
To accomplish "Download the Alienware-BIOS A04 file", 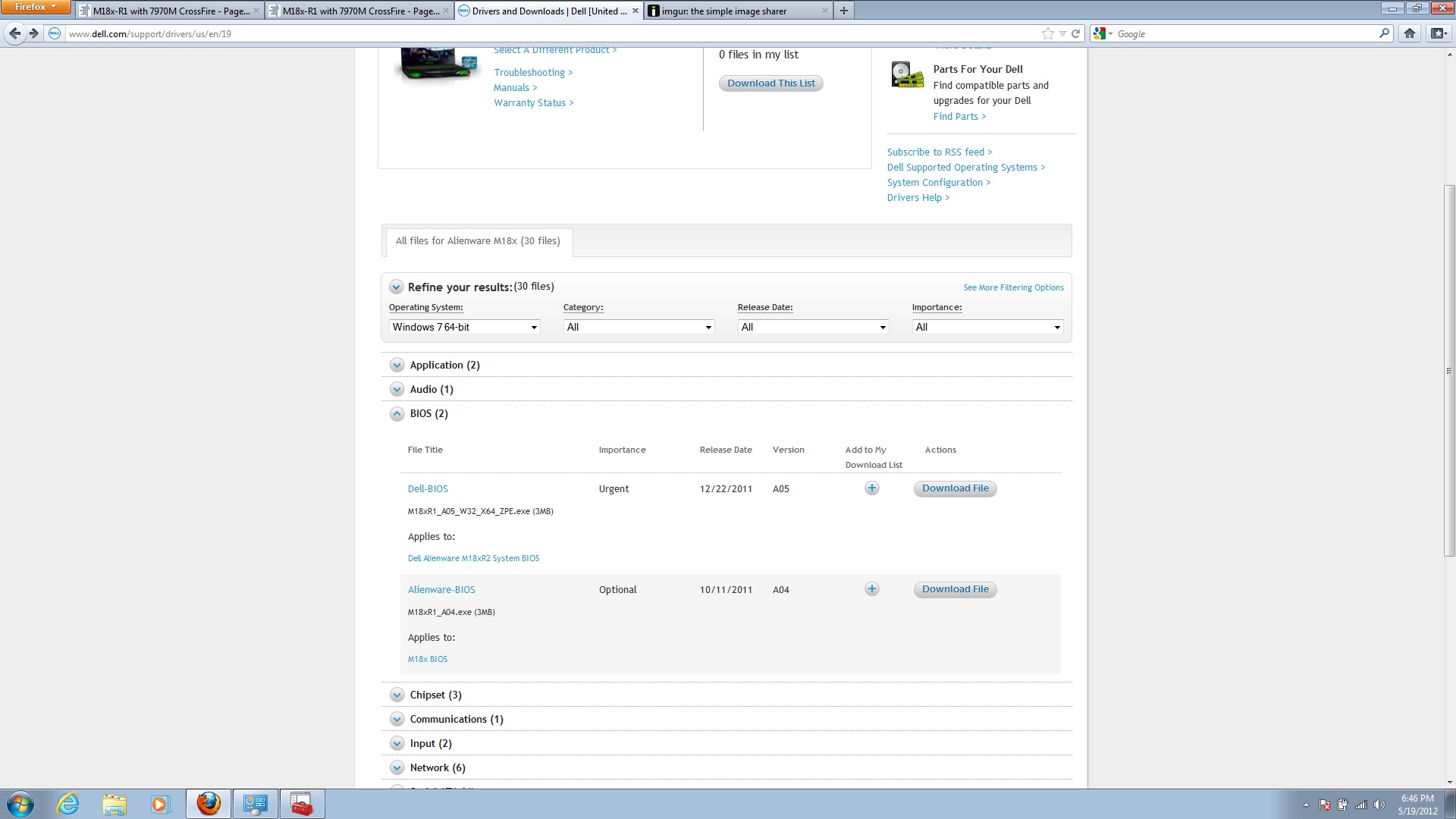I will pyautogui.click(x=955, y=589).
